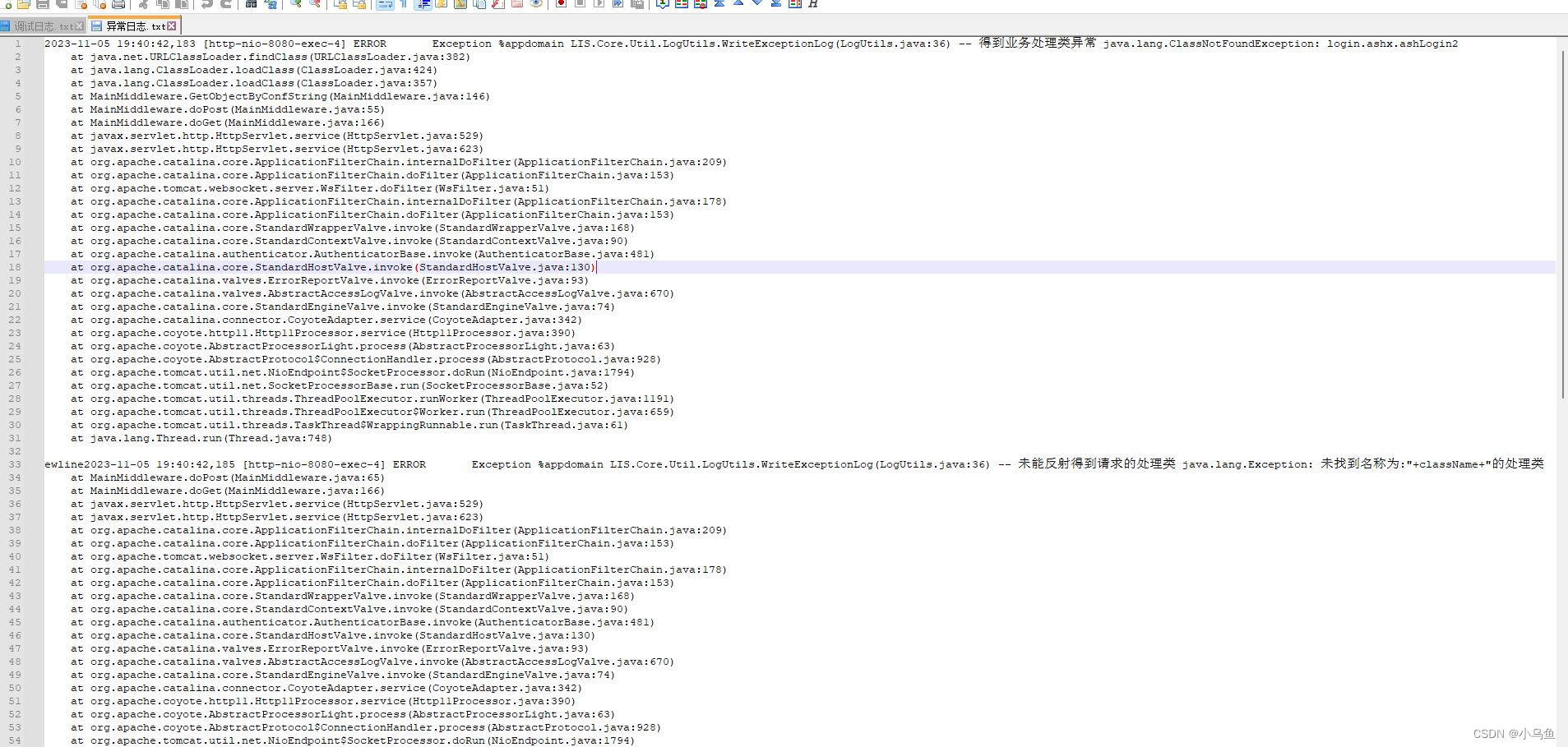Click the Zoom Out magnifier icon
The image size is (1568, 747).
[x=315, y=3]
